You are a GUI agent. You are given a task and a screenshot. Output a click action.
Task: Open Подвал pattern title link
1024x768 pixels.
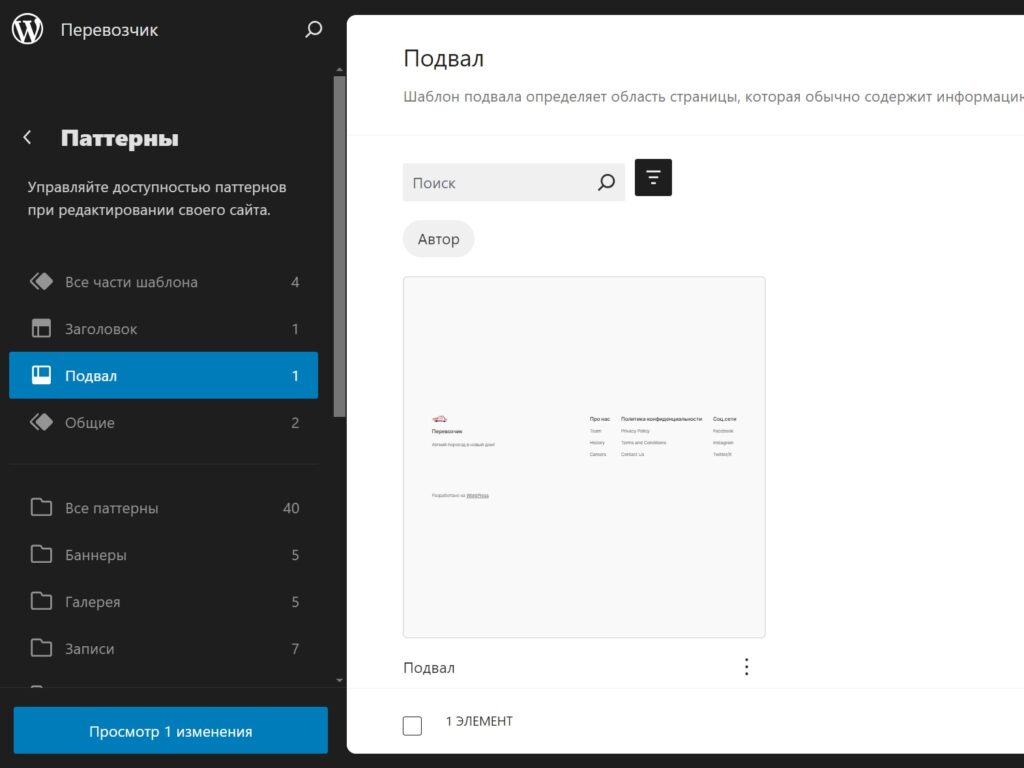tap(429, 667)
